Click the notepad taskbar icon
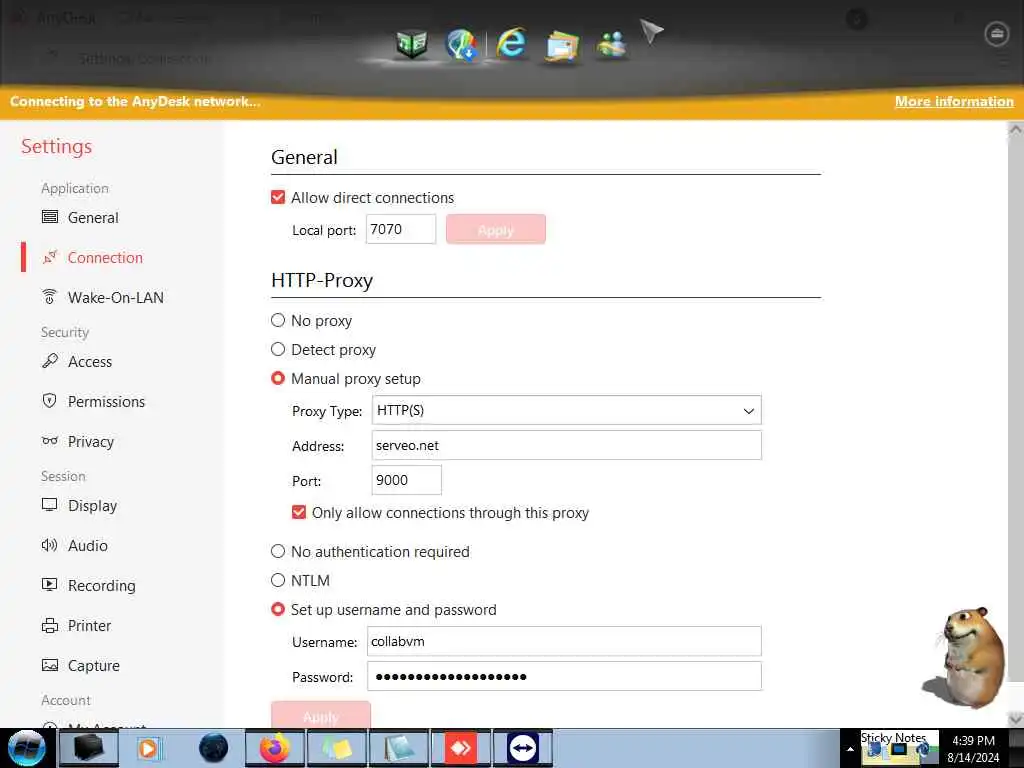This screenshot has height=768, width=1024. pyautogui.click(x=399, y=748)
